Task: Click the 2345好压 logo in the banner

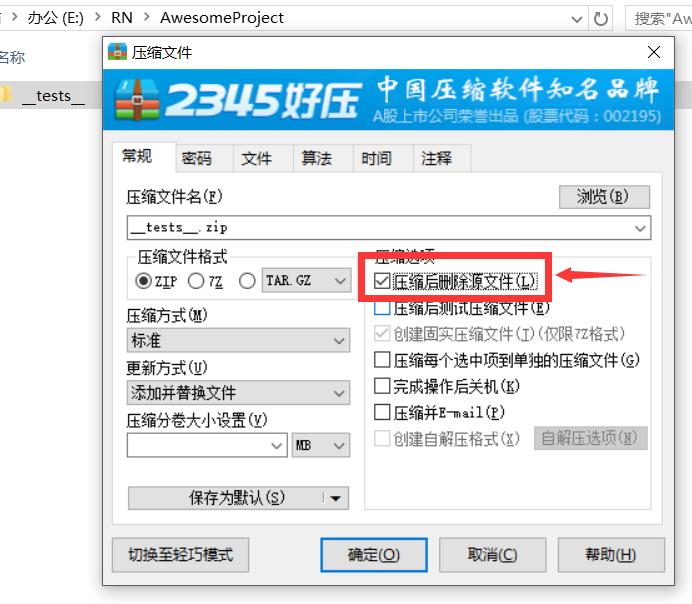Action: click(237, 100)
